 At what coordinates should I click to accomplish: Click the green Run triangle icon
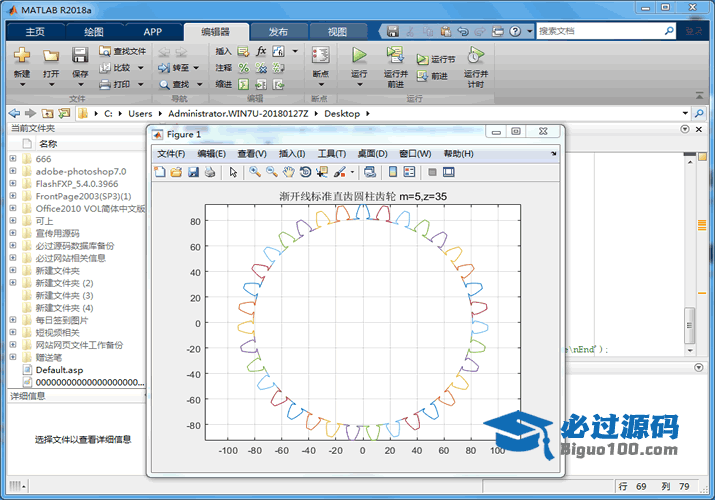click(359, 55)
